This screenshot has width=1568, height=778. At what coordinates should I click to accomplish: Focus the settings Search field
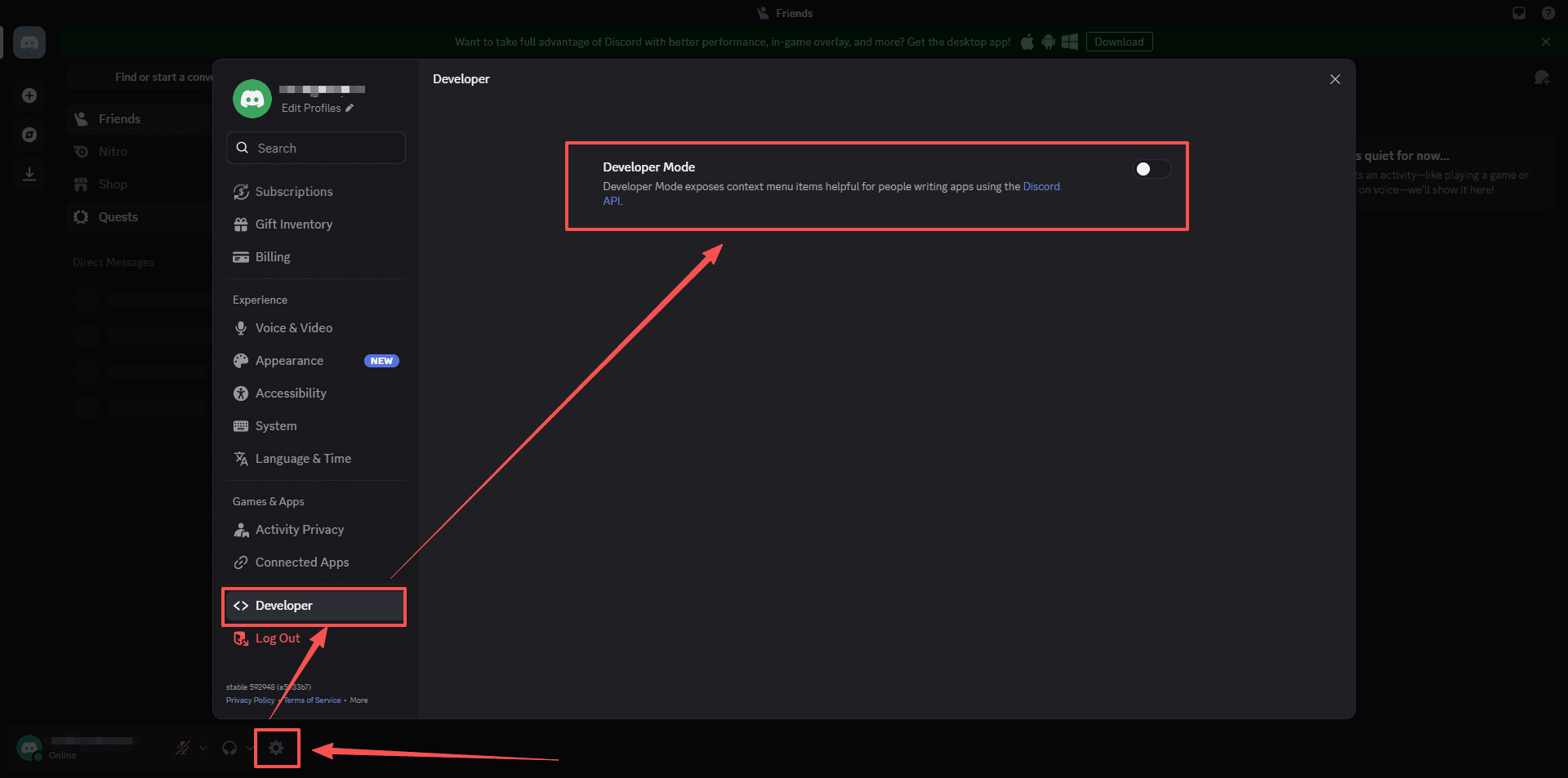click(x=316, y=148)
